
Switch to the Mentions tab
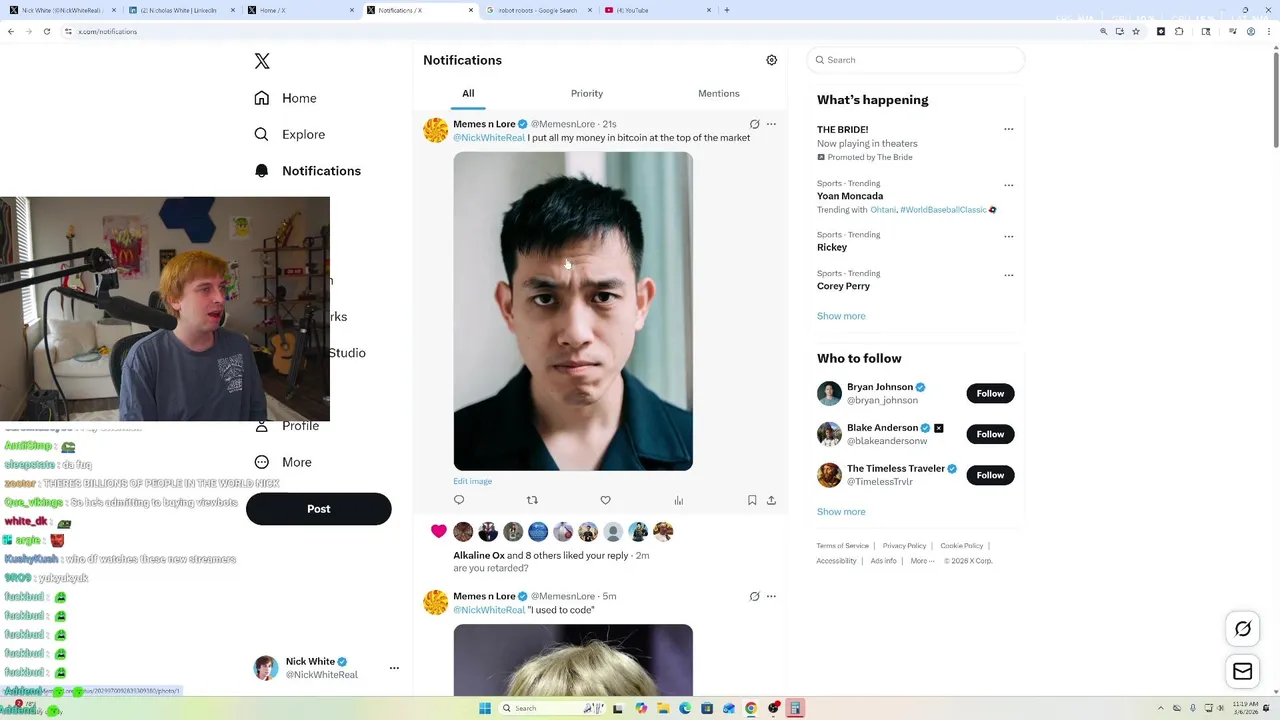tap(718, 94)
